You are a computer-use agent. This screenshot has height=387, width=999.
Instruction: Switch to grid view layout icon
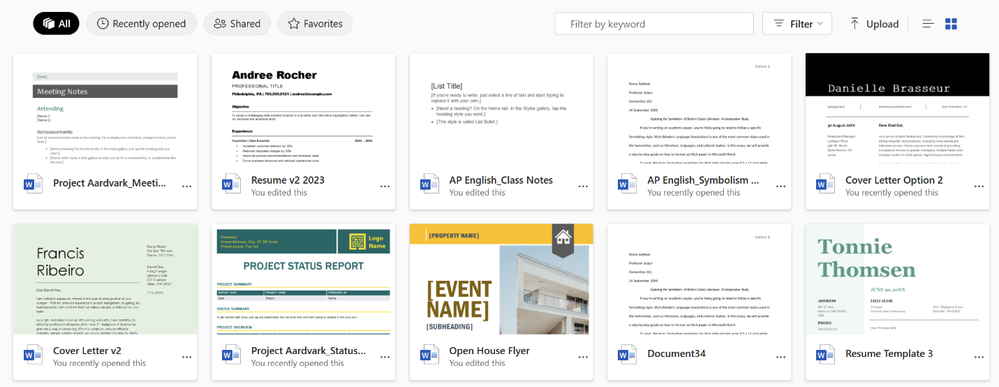(951, 24)
